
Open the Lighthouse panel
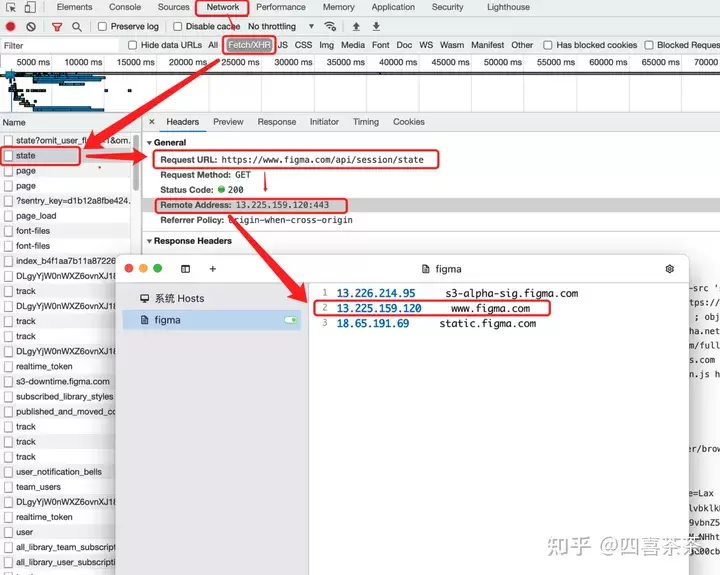pyautogui.click(x=508, y=7)
